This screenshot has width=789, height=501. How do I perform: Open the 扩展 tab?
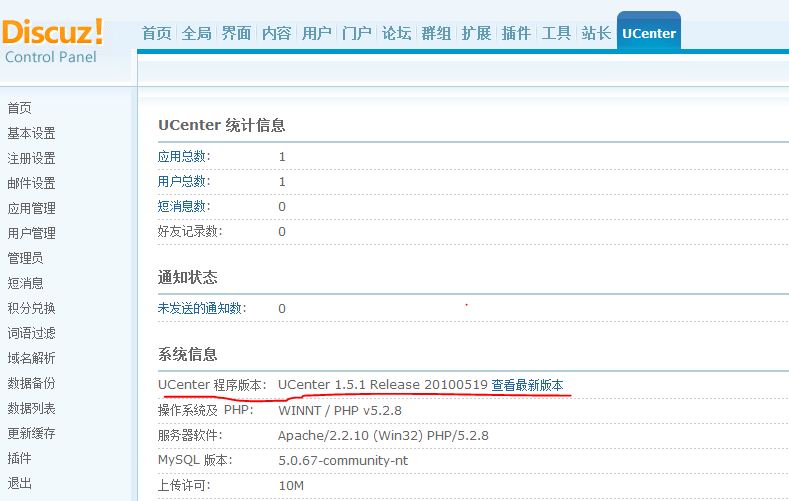477,33
